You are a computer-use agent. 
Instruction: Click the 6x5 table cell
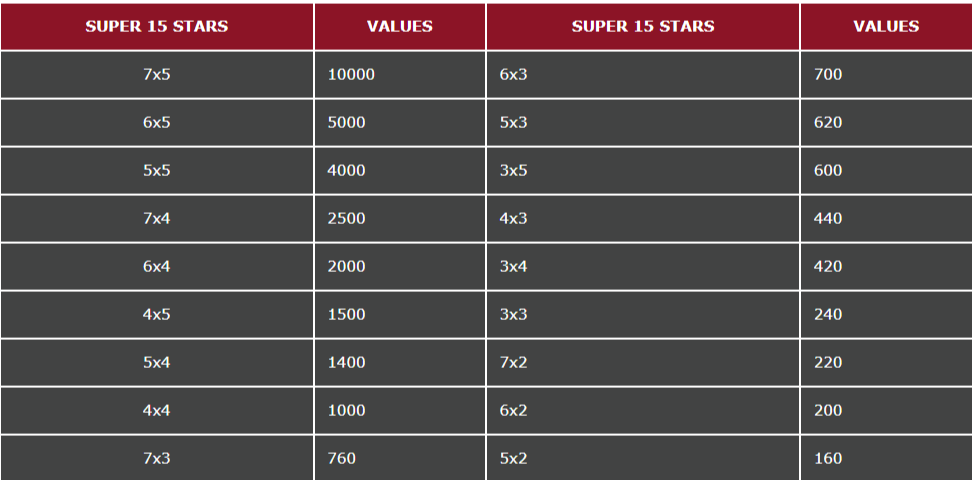coord(157,122)
